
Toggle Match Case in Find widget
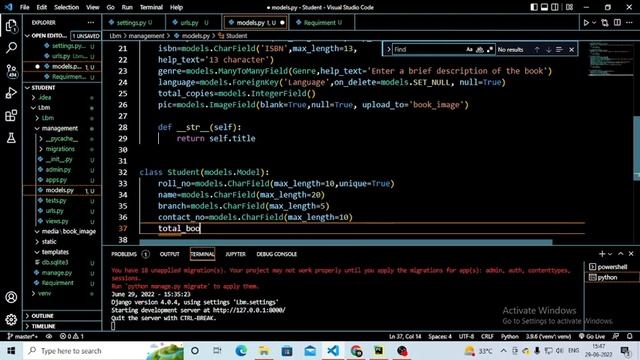(469, 49)
